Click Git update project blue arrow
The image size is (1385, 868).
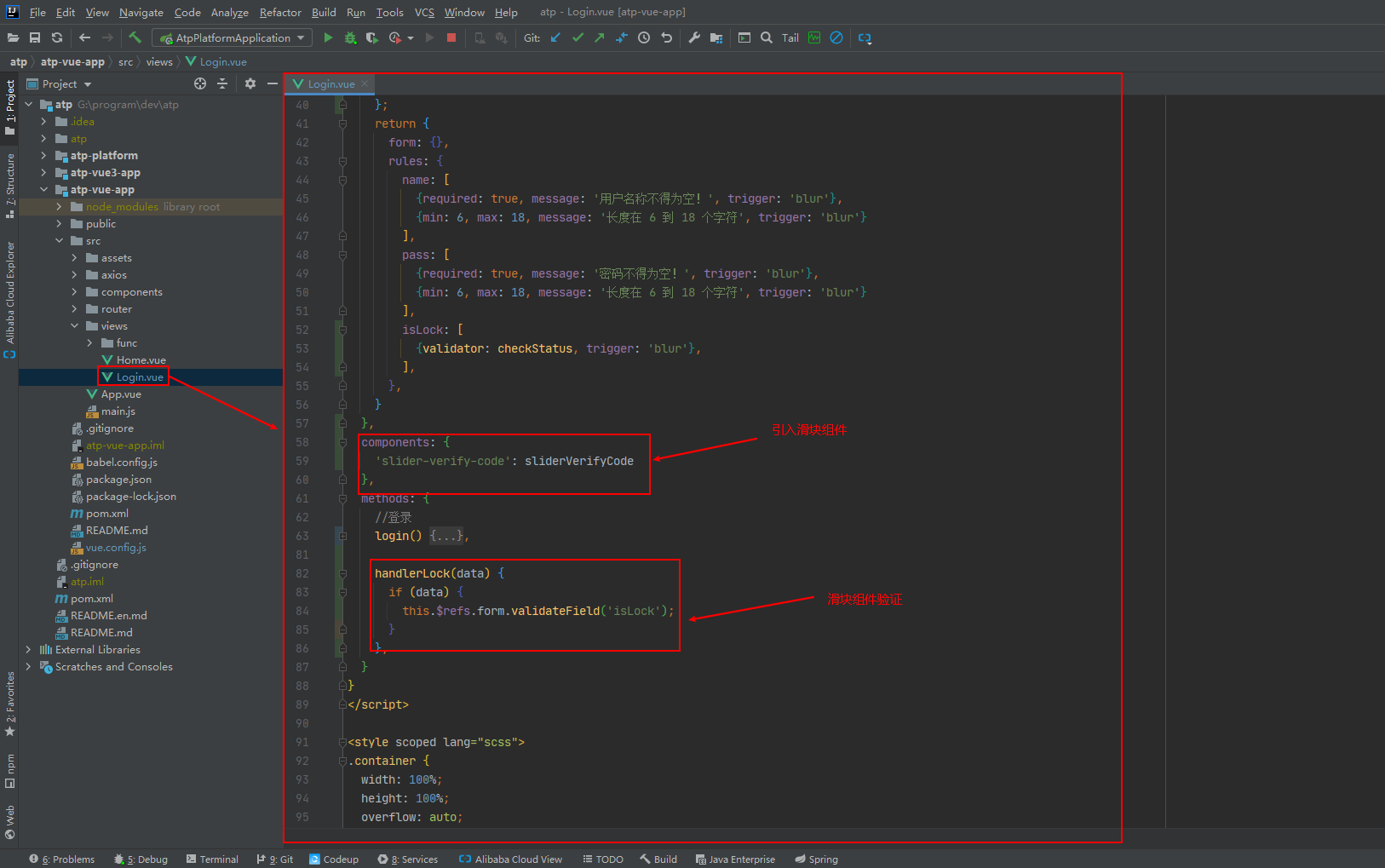pyautogui.click(x=555, y=37)
